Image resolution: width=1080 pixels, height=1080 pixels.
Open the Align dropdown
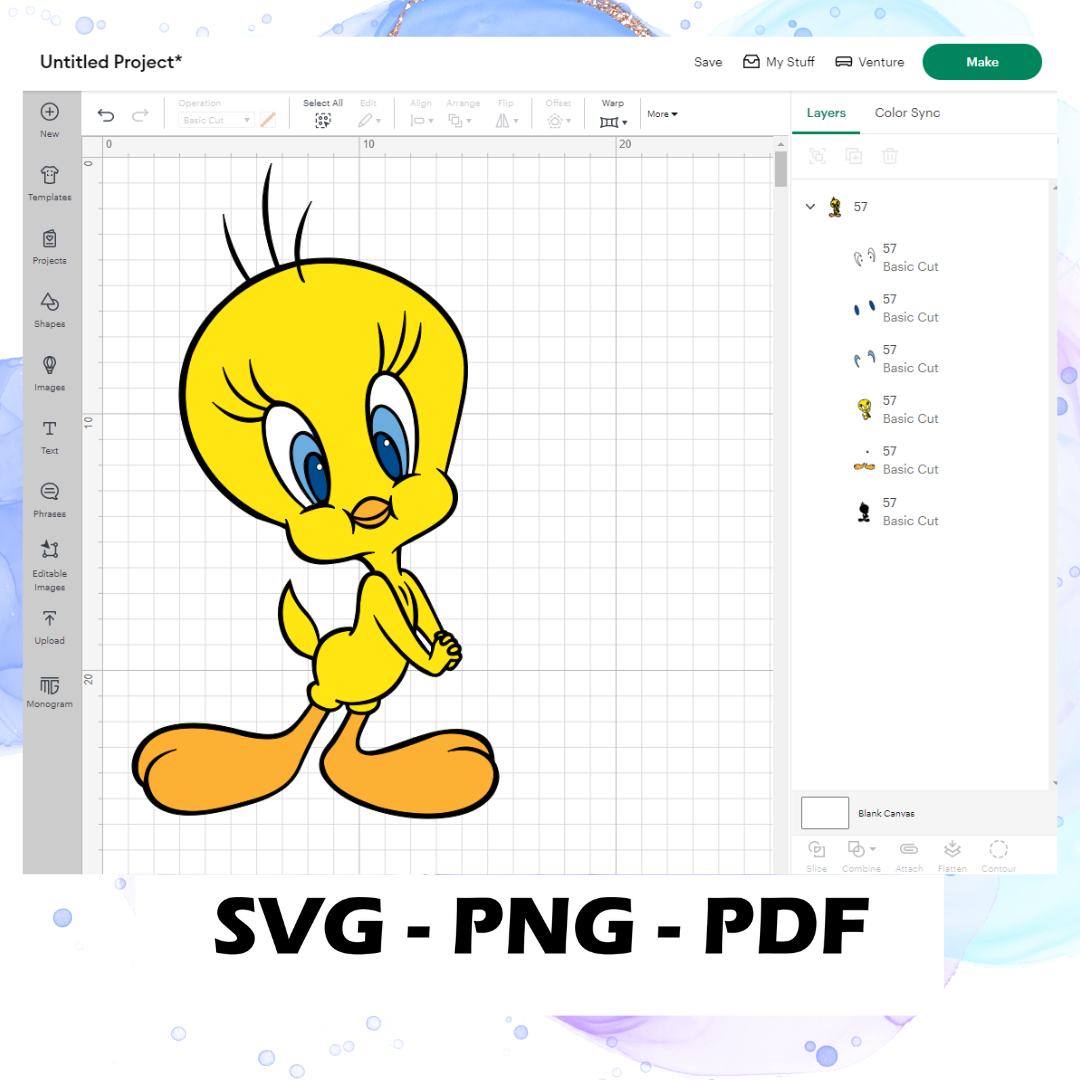click(422, 121)
